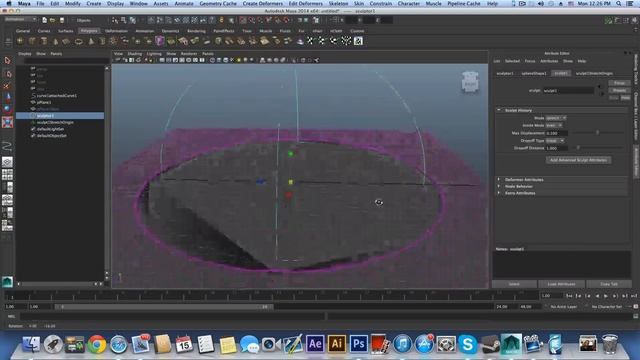Image resolution: width=640 pixels, height=360 pixels.
Task: Click the polygon cylinder shelf icon
Action: [44, 41]
